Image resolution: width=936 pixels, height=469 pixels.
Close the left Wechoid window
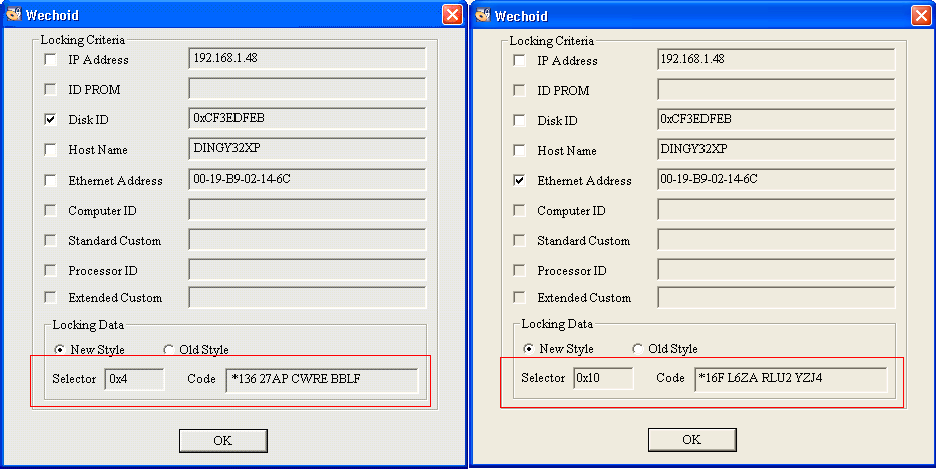click(x=453, y=14)
